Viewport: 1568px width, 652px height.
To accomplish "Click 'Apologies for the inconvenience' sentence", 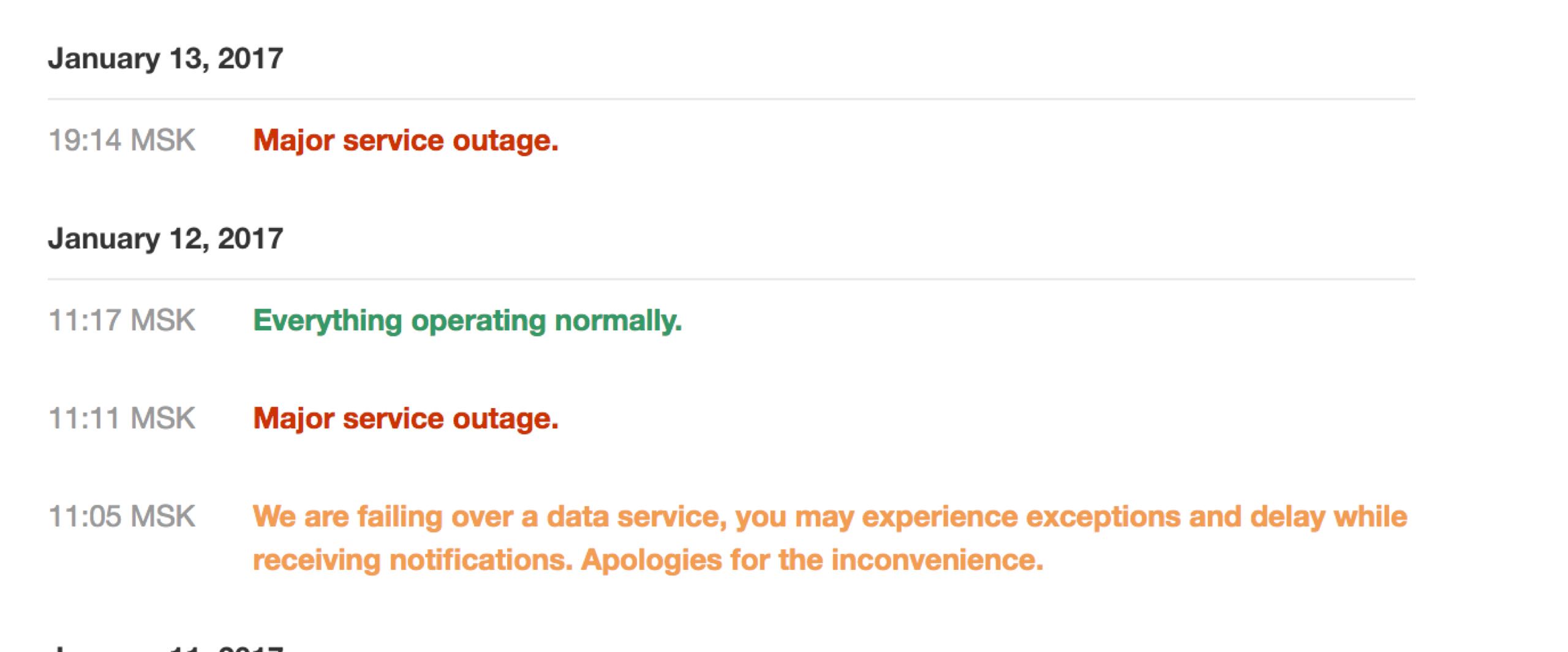I will point(812,560).
